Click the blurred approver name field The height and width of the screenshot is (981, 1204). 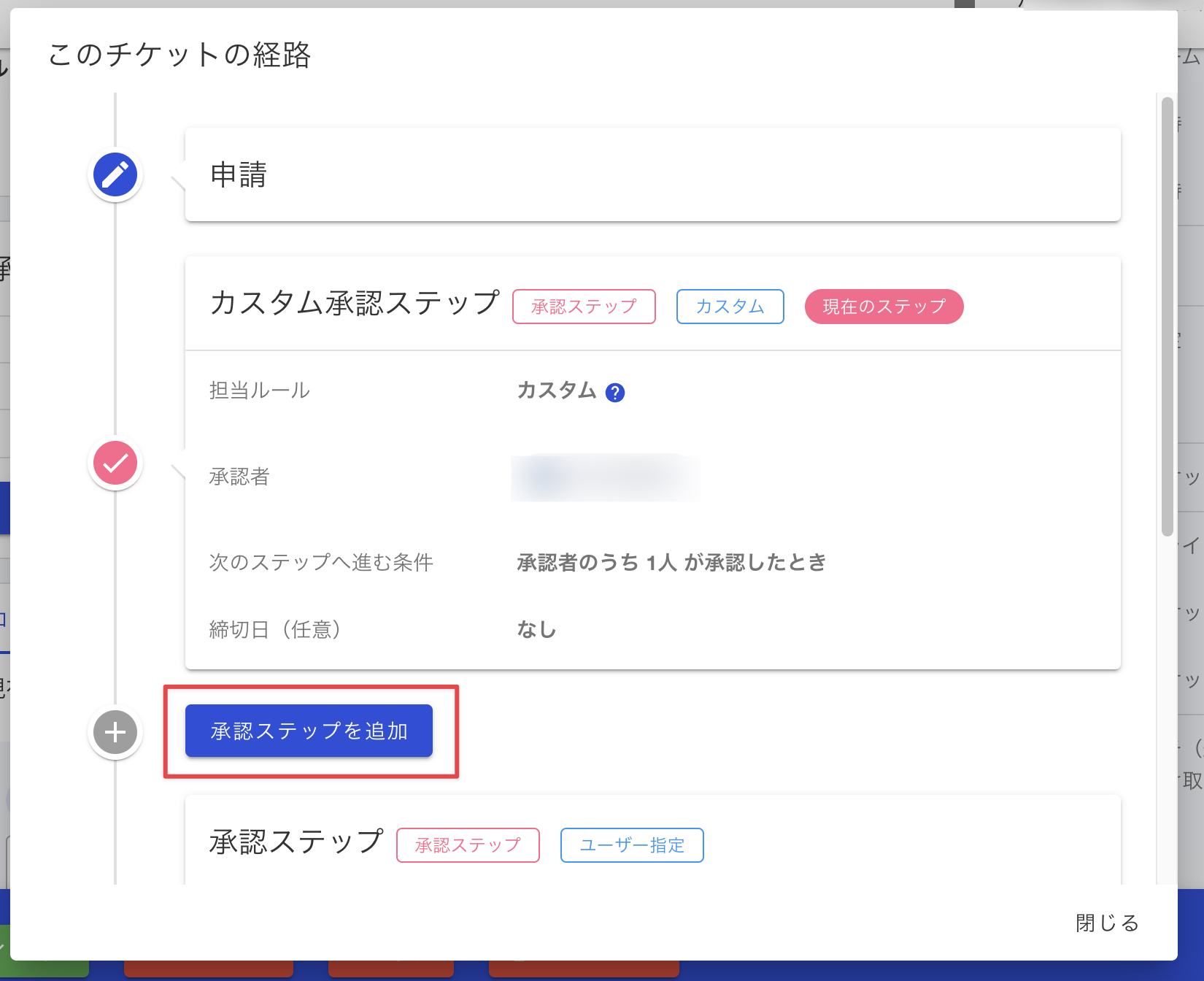(606, 477)
